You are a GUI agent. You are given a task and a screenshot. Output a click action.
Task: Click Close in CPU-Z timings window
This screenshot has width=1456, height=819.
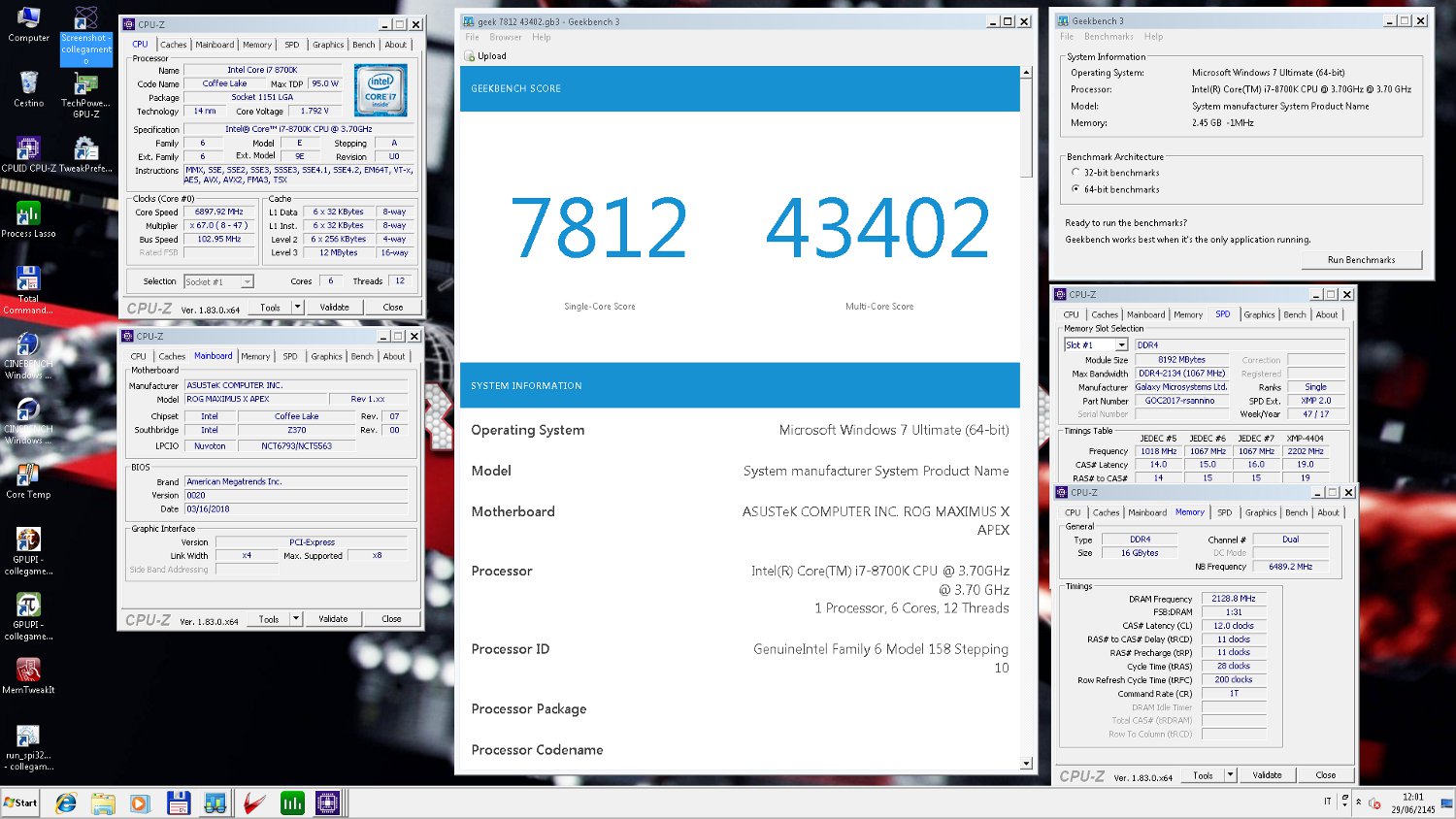pyautogui.click(x=1326, y=775)
